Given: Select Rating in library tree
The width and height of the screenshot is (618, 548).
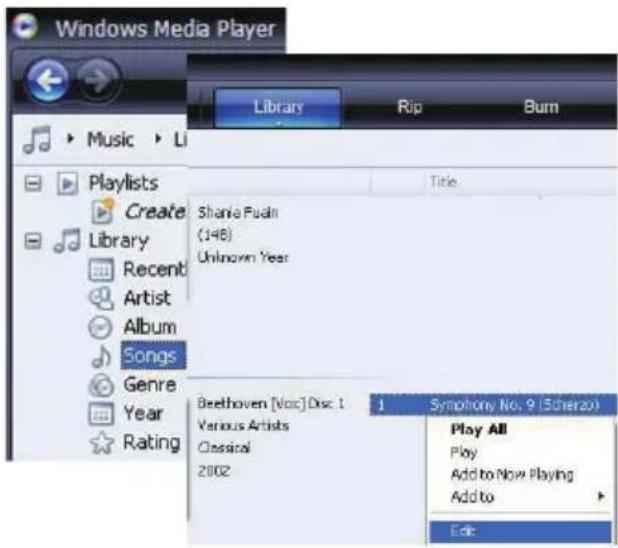Looking at the screenshot, I should click(152, 442).
